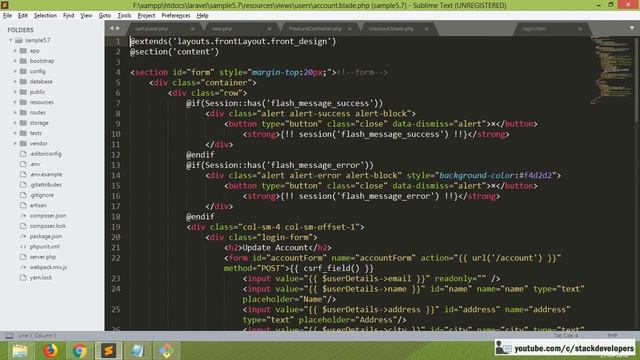640x360 pixels.
Task: Click the bootstrap folder icon
Action: pos(23,61)
